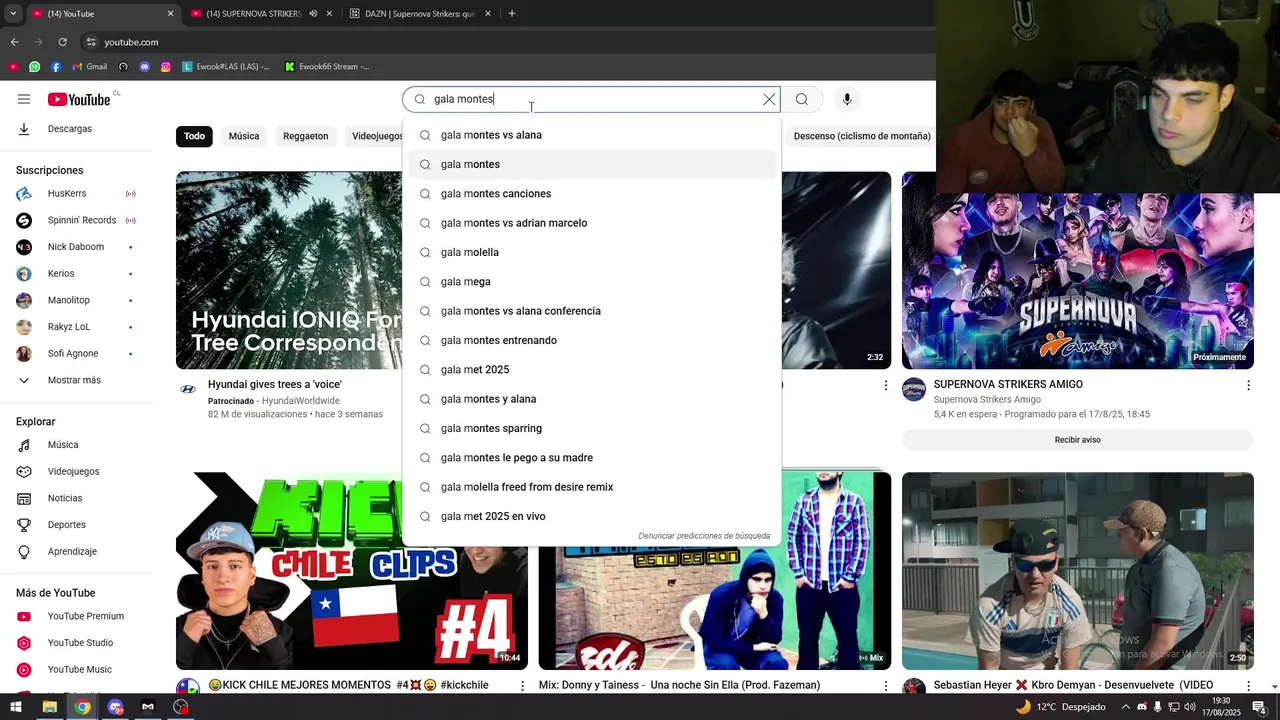The height and width of the screenshot is (720, 1280).
Task: Submit search with the magnifier button
Action: pyautogui.click(x=802, y=99)
